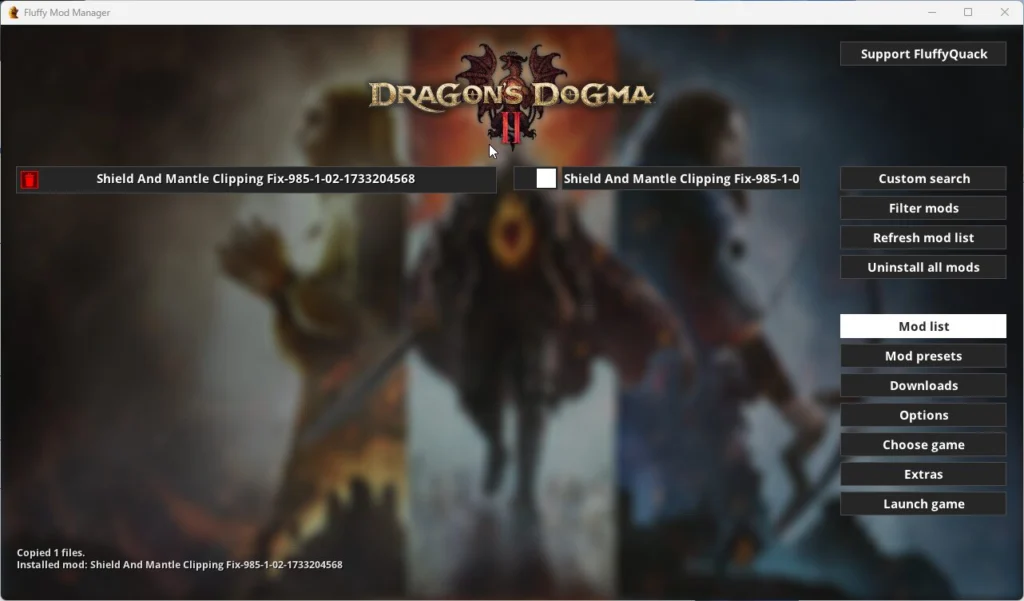Maximize the Fluffy Mod Manager window
The image size is (1024, 601).
968,12
